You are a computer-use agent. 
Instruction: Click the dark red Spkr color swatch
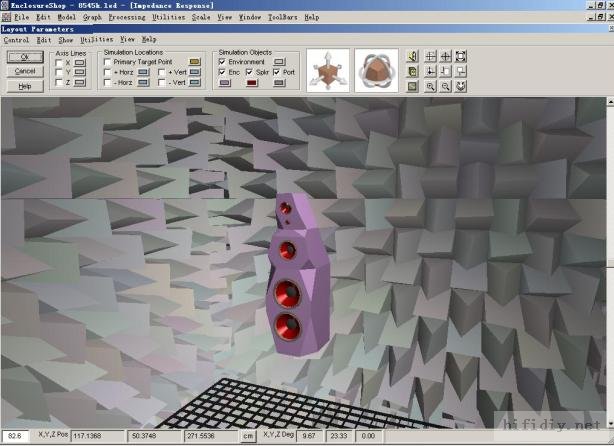[252, 83]
